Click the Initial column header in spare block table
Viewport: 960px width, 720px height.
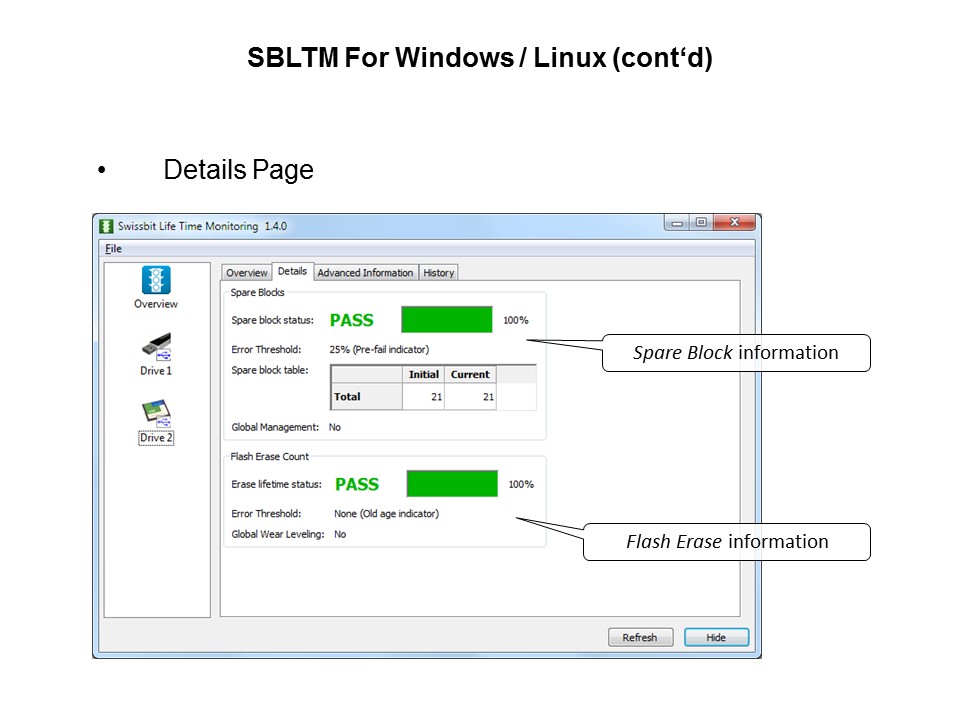(424, 374)
